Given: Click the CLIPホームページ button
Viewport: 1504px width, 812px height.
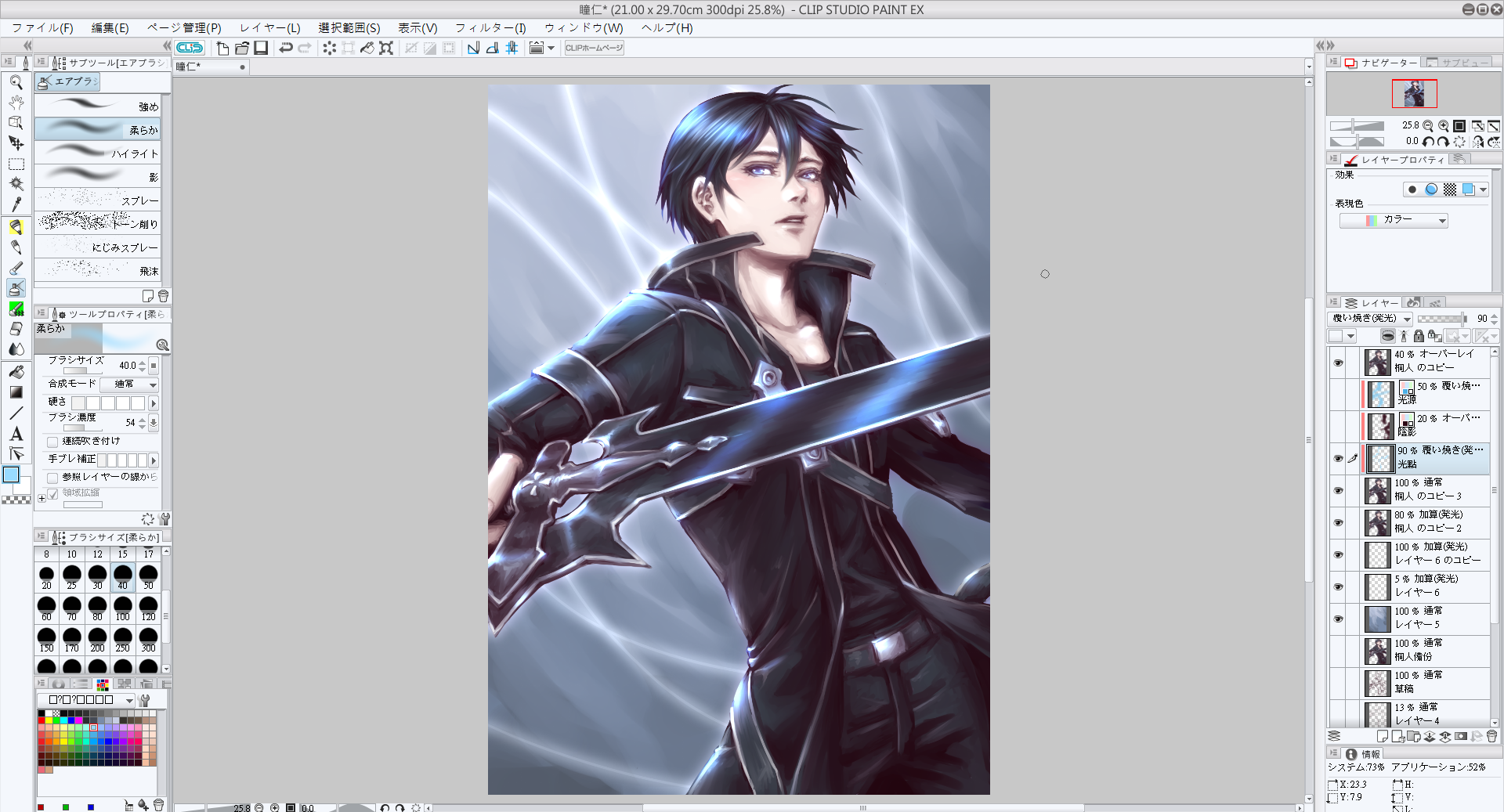Looking at the screenshot, I should click(x=595, y=48).
